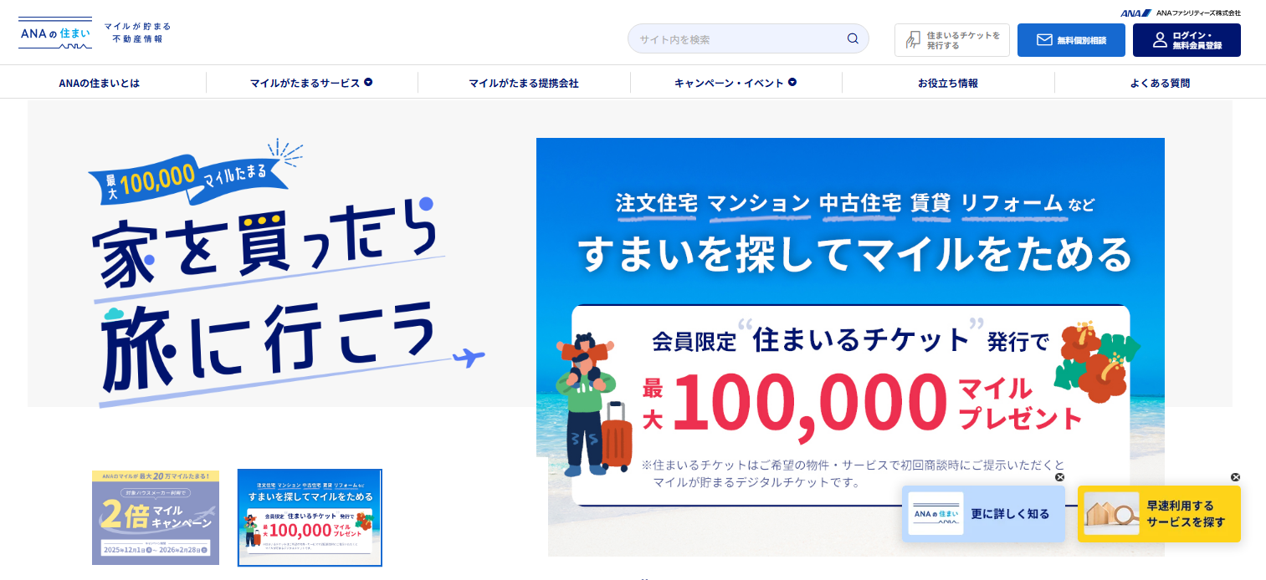
Task: Click the 早速利用するサービスを探す banner
Action: [x=1159, y=514]
